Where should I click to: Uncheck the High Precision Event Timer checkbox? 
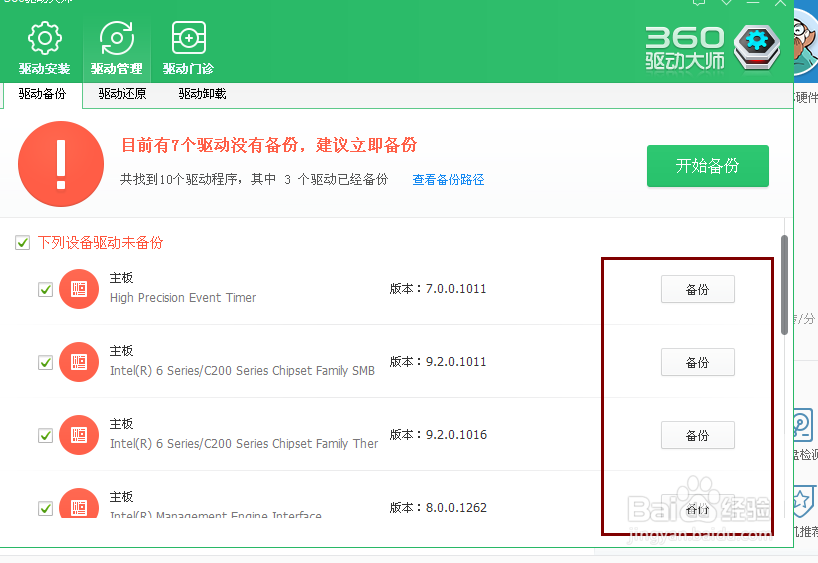(45, 290)
